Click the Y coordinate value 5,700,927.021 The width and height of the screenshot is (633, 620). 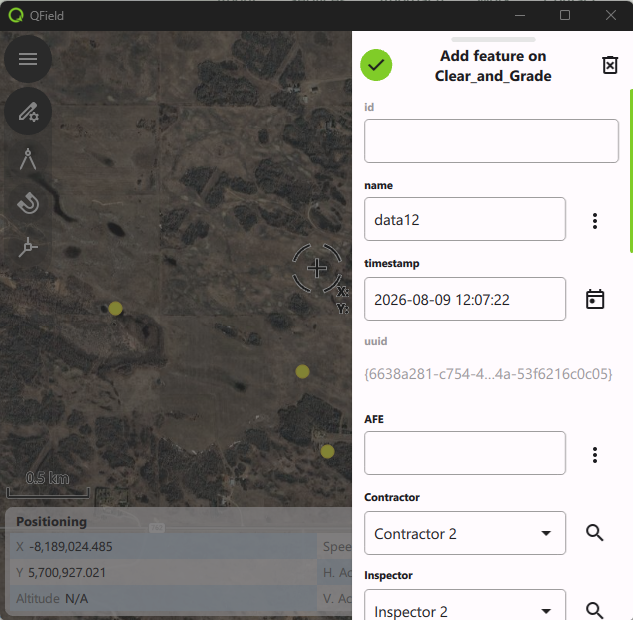[x=67, y=572]
